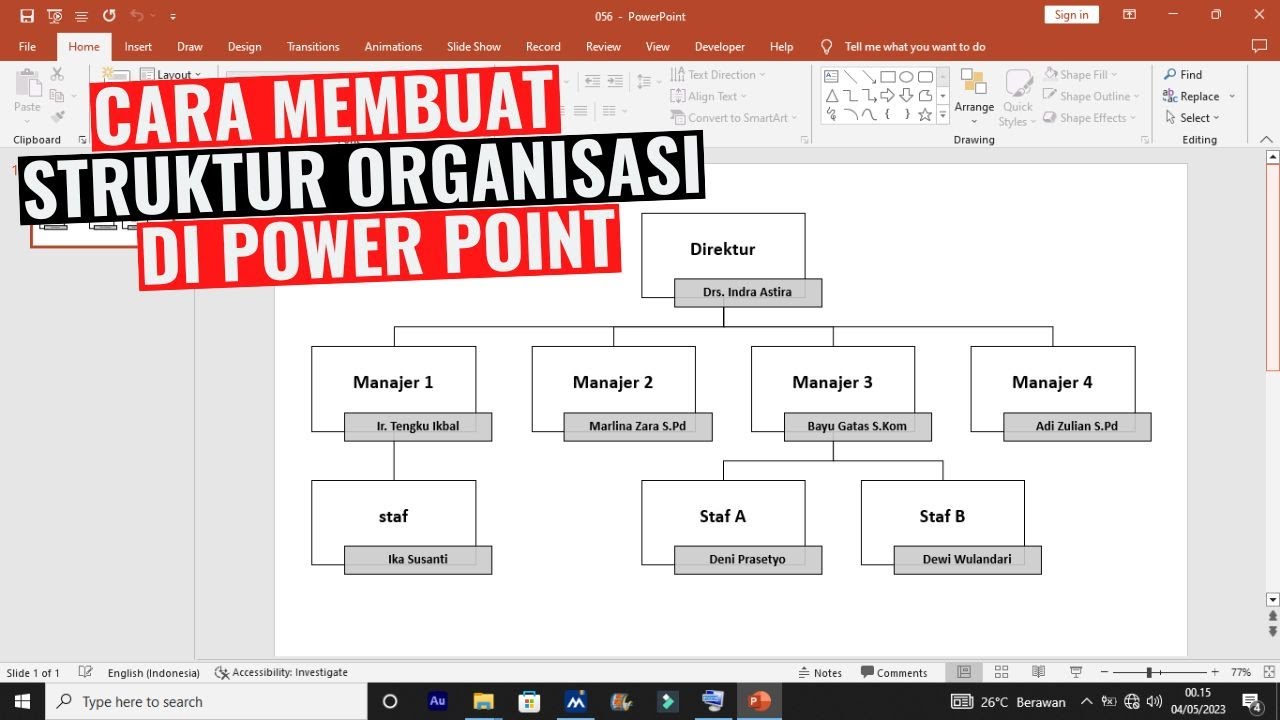The height and width of the screenshot is (720, 1280).
Task: Switch to the Transitions tab
Action: (313, 47)
